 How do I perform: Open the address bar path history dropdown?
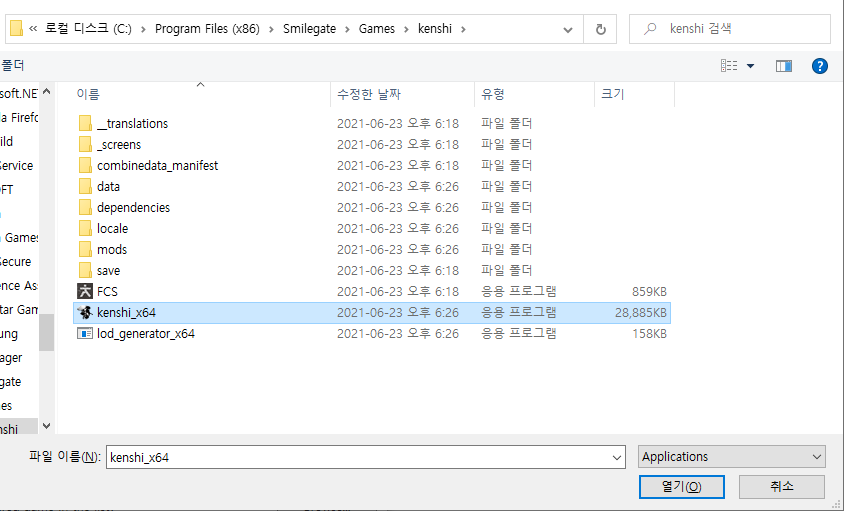[x=569, y=29]
